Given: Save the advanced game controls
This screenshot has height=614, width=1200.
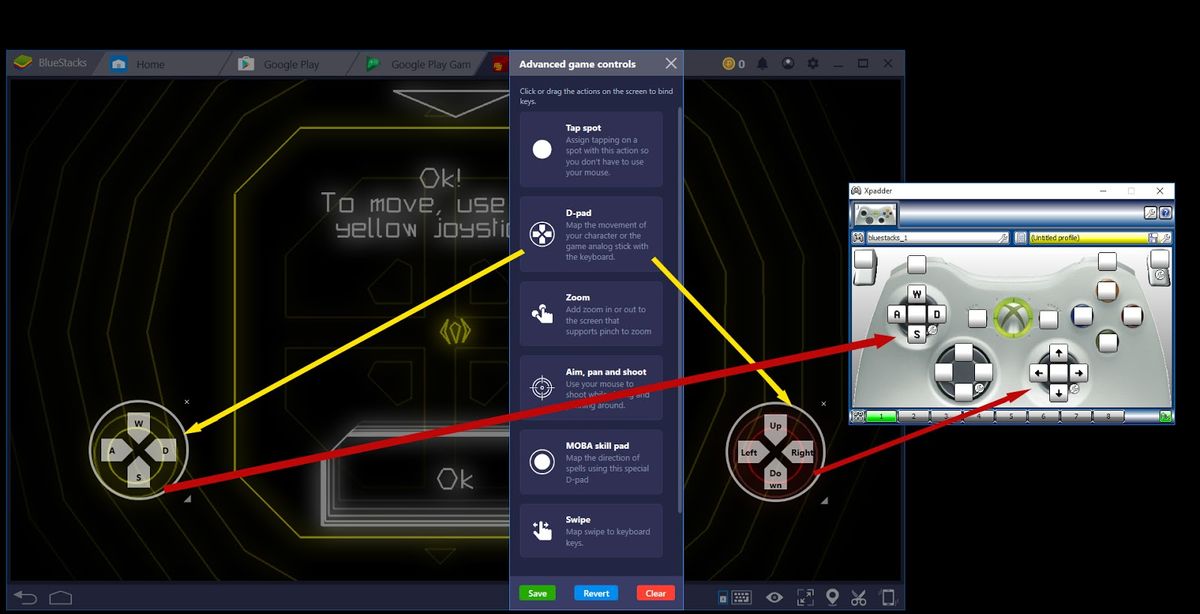Looking at the screenshot, I should tap(537, 592).
